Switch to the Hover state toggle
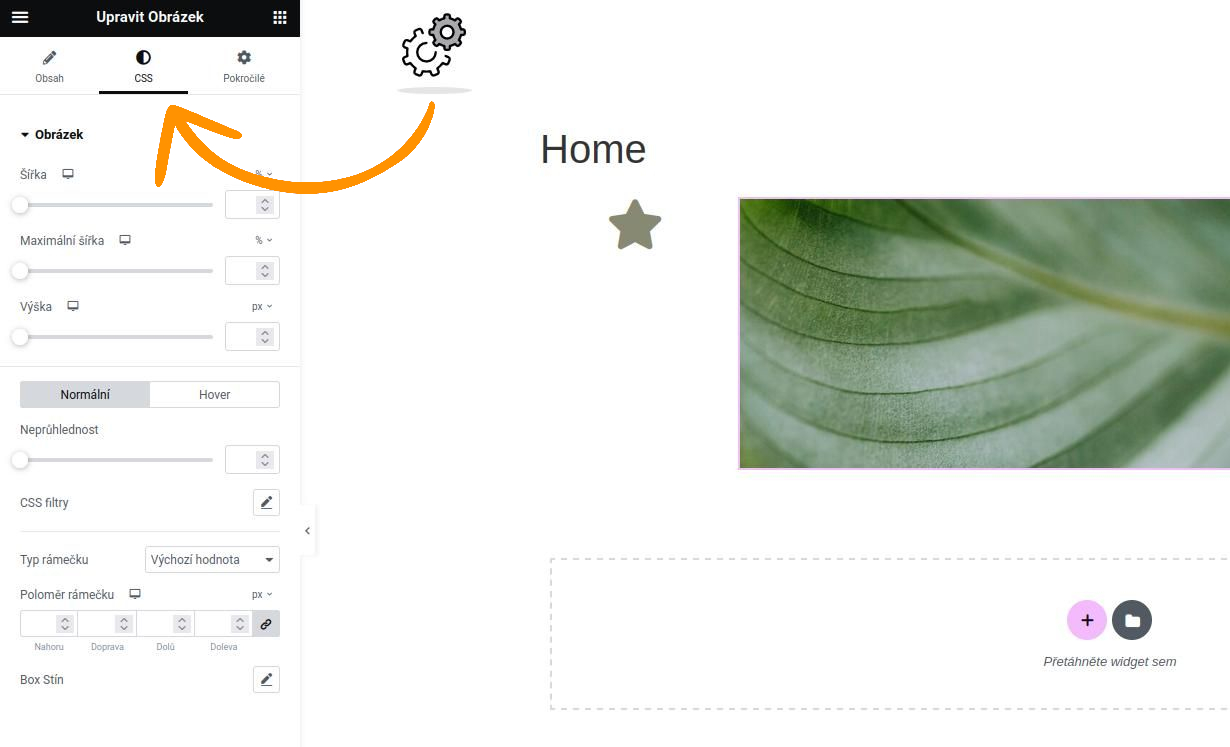Image resolution: width=1230 pixels, height=747 pixels. (215, 395)
